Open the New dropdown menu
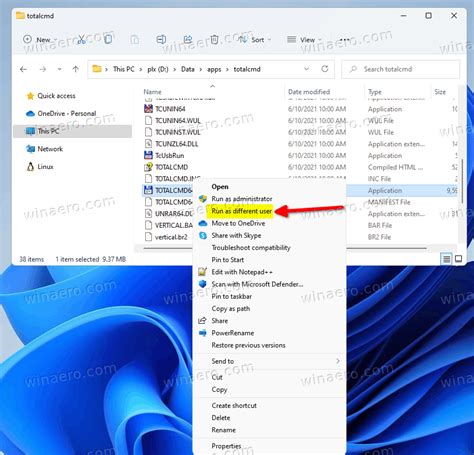The image size is (474, 455). [40, 40]
